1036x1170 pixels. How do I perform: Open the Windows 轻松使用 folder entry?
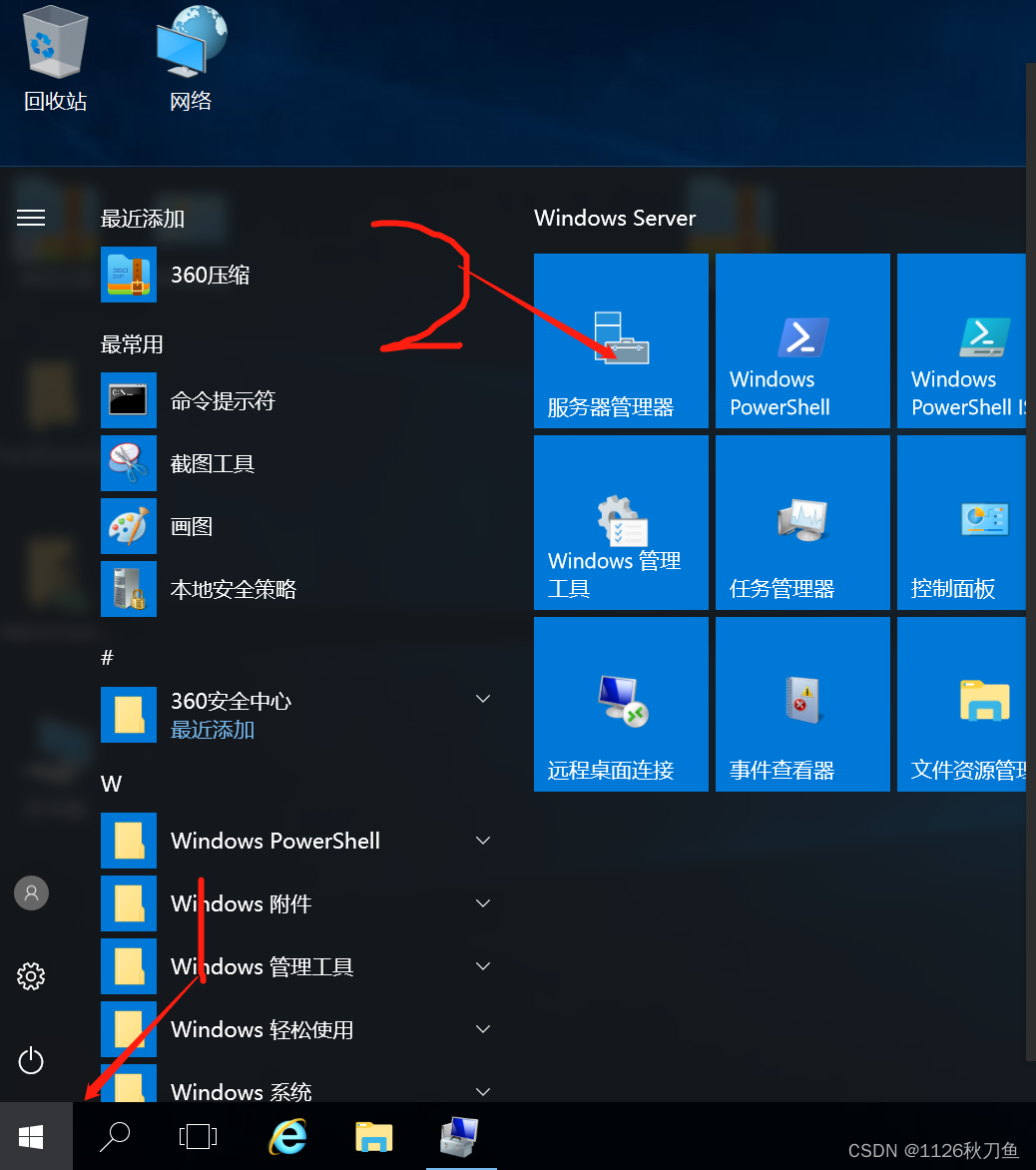coord(298,1029)
